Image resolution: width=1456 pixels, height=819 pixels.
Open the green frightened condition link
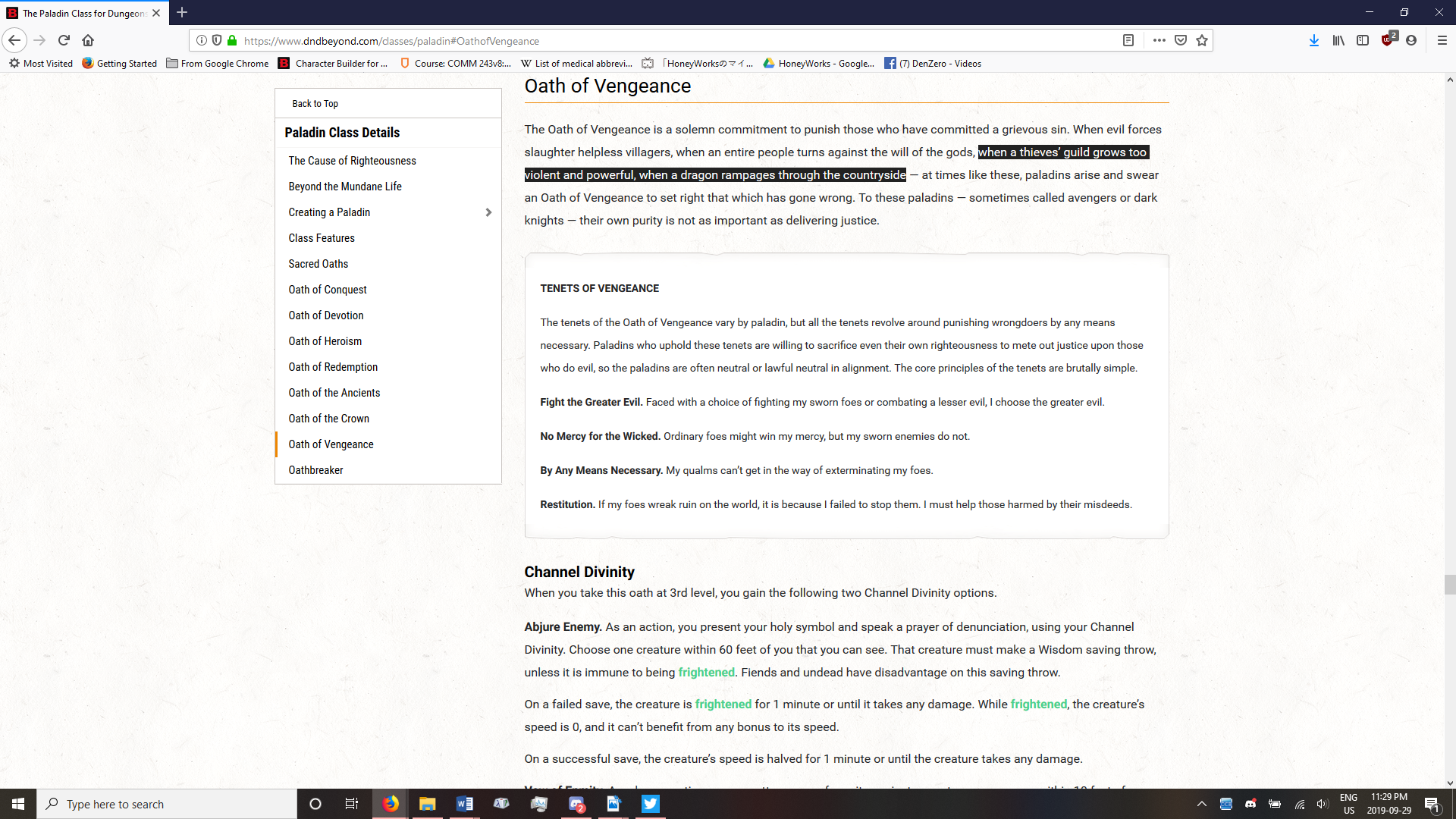706,673
